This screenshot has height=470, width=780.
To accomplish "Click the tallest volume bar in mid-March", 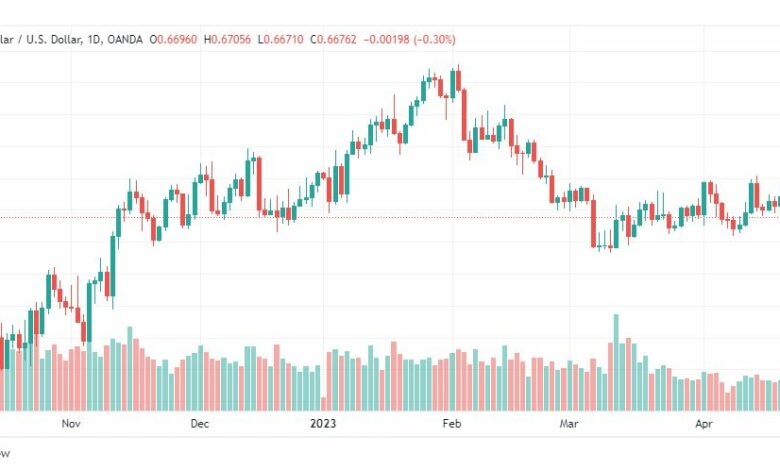I will click(616, 362).
